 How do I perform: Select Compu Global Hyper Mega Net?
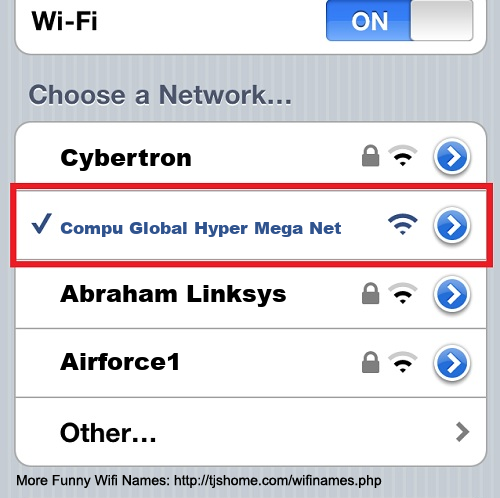(201, 229)
